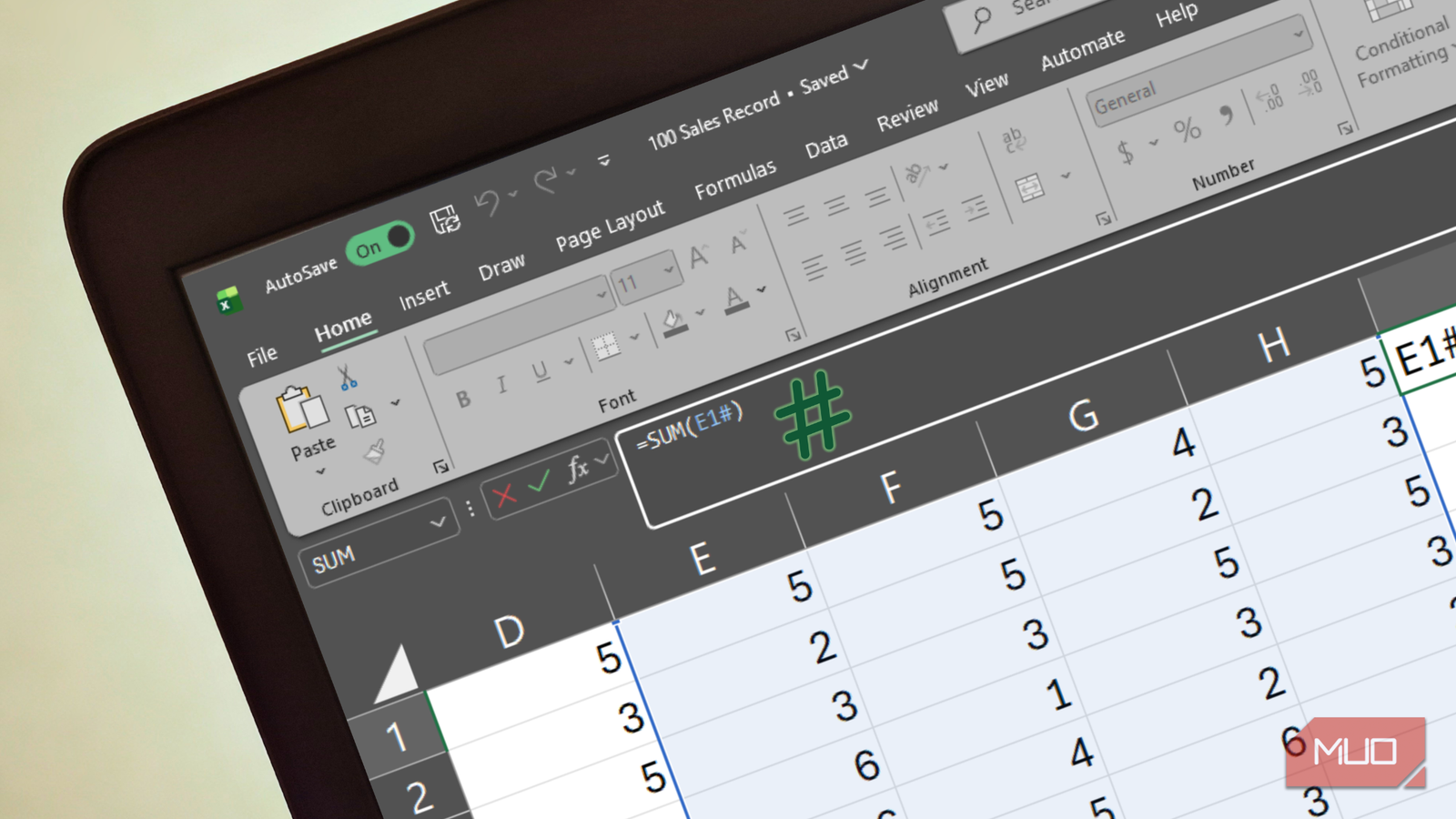Open the View tab
1456x819 pixels.
[x=986, y=86]
